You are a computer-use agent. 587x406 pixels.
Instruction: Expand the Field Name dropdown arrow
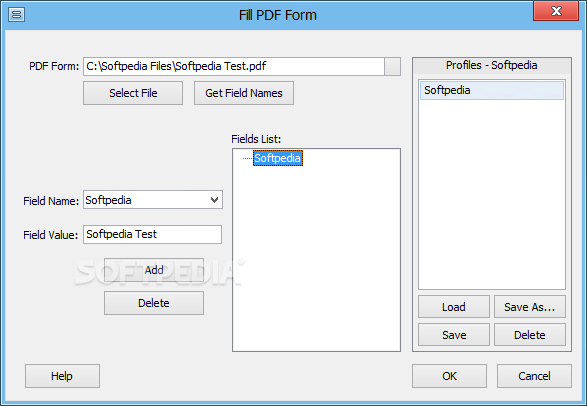(215, 200)
